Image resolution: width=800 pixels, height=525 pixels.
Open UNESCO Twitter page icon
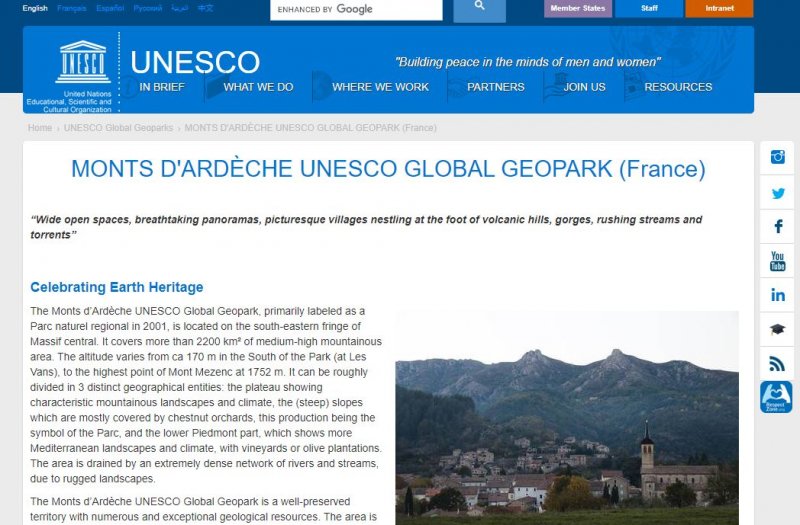click(x=777, y=193)
